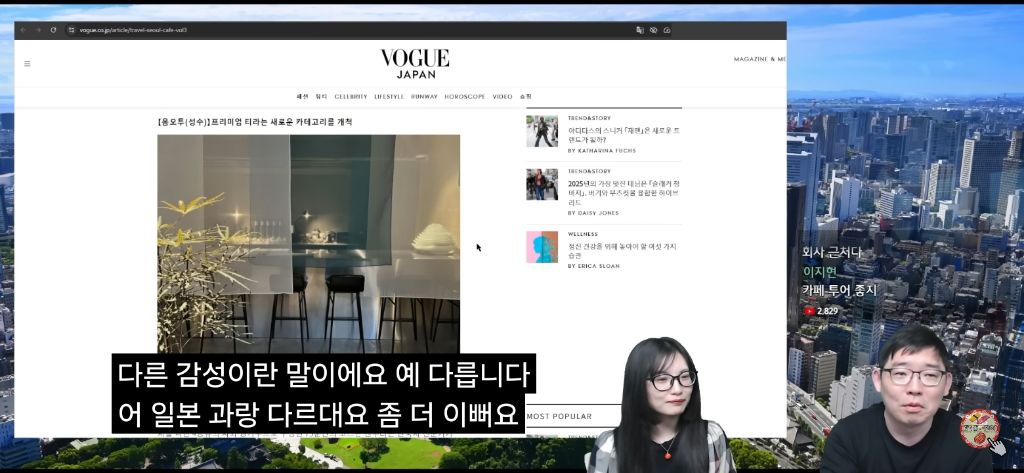Screen dimensions: 1024x473
Task: Open the CELEBRITY navigation tab
Action: 351,96
